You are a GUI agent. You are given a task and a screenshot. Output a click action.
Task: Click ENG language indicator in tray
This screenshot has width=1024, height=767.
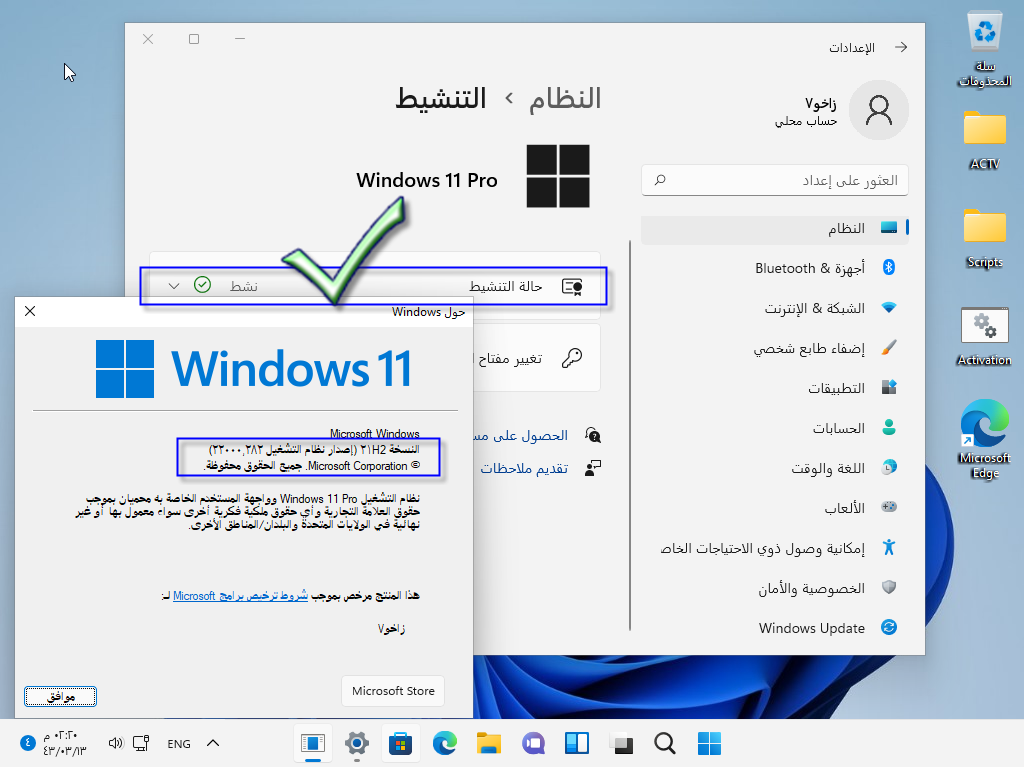point(179,743)
